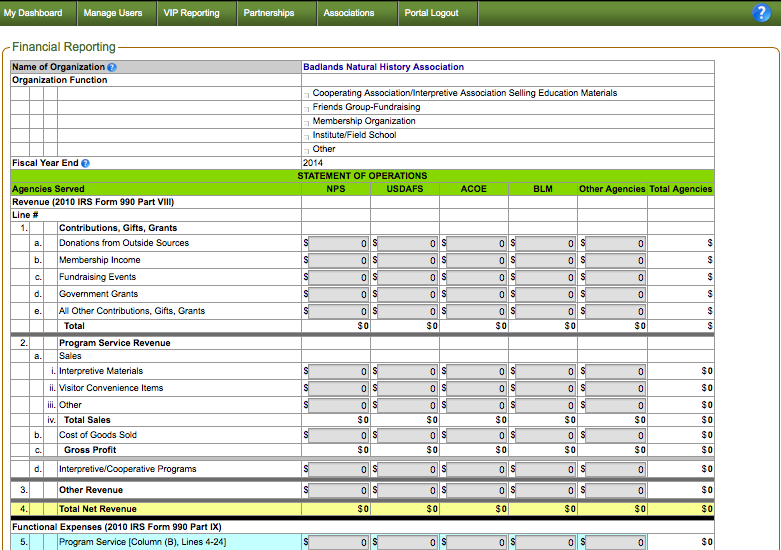This screenshot has height=550, width=781.
Task: Click NPS field for Donations from Outside Sources
Action: tap(339, 243)
